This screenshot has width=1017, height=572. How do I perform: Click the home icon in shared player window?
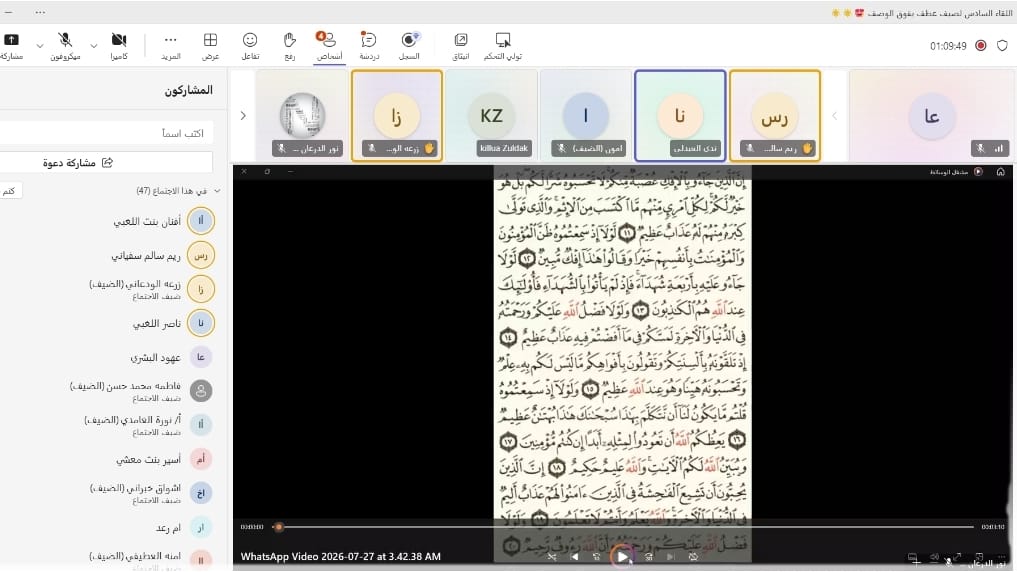click(x=1001, y=172)
